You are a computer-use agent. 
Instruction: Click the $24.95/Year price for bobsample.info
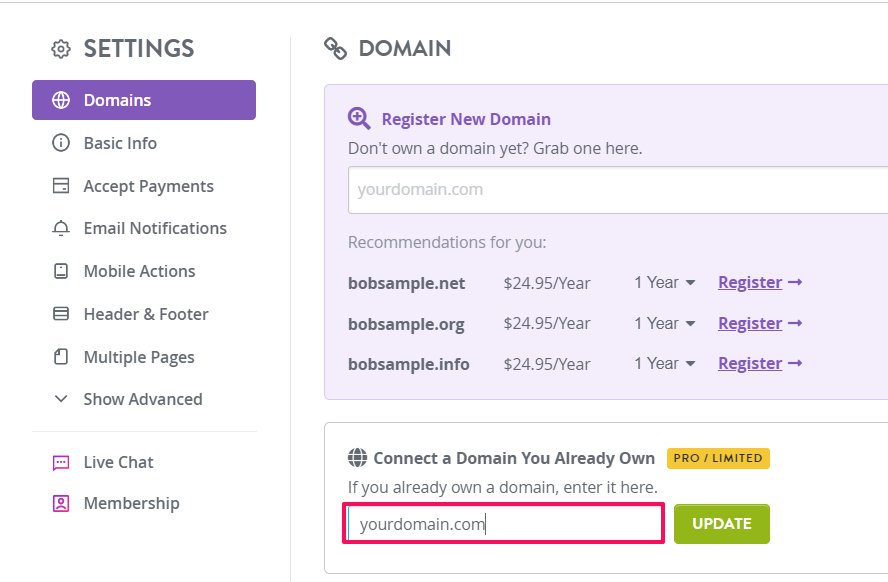click(547, 364)
